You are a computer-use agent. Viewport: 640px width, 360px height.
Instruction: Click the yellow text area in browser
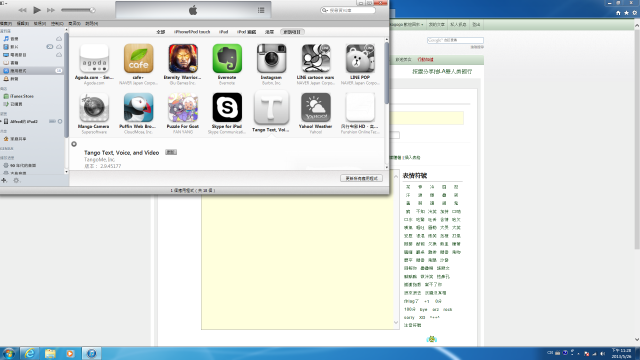tap(298, 261)
